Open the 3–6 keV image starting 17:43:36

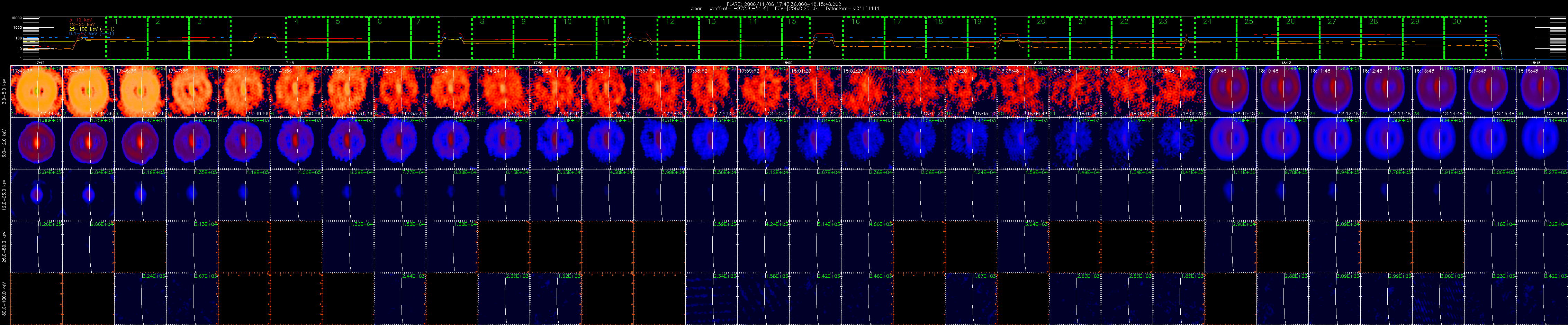tap(37, 91)
